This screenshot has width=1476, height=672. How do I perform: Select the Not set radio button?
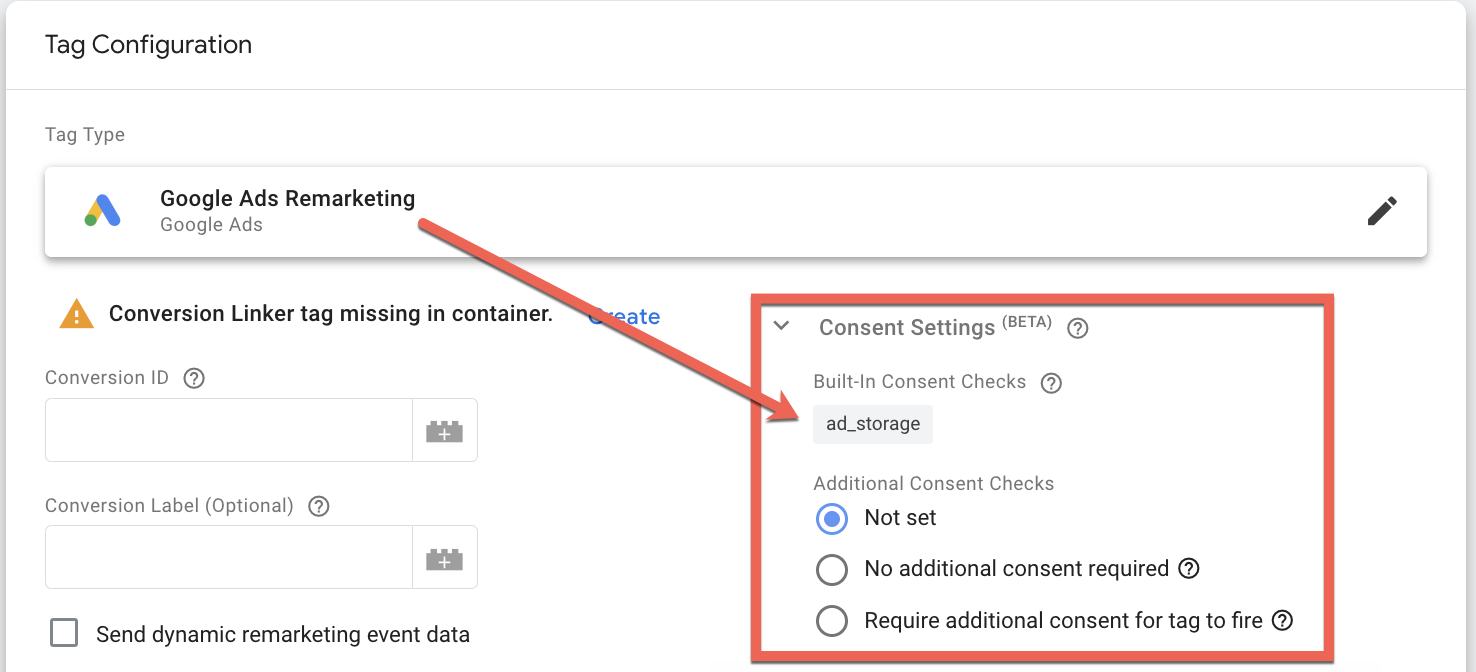pos(832,518)
